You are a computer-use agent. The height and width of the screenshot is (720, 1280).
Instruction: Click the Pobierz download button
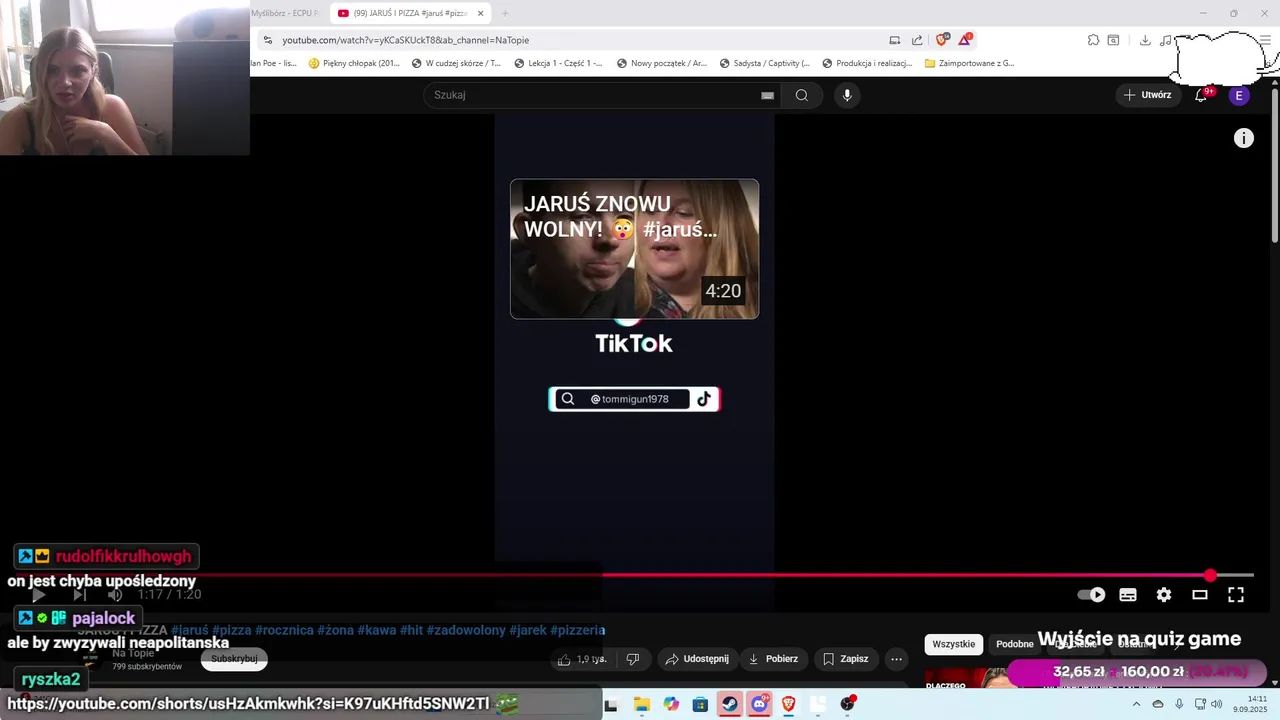pyautogui.click(x=773, y=659)
